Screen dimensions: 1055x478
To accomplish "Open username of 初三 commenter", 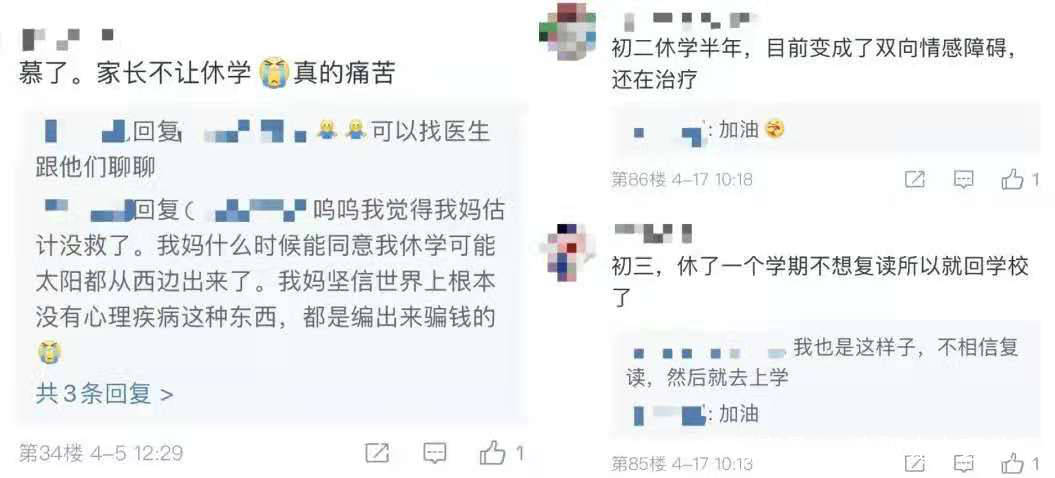I will tap(653, 233).
